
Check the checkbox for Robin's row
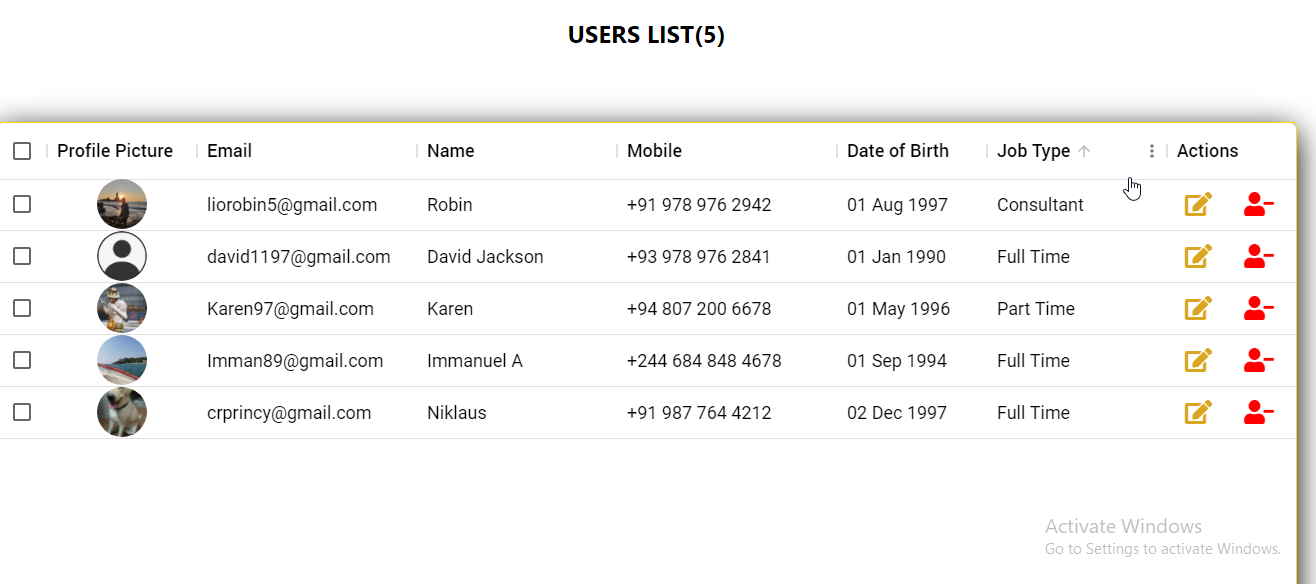[x=22, y=204]
